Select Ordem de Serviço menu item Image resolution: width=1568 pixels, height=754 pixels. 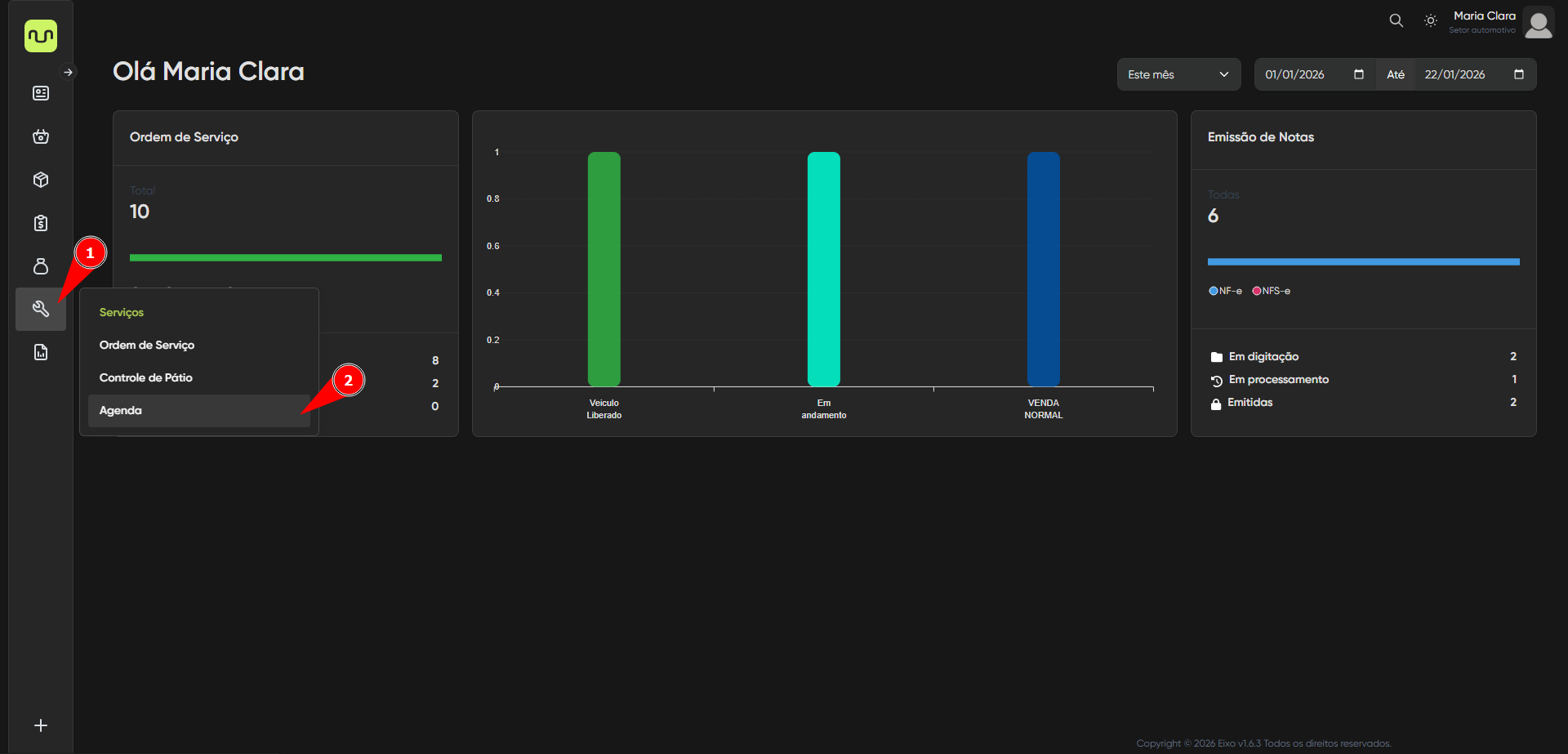tap(147, 346)
